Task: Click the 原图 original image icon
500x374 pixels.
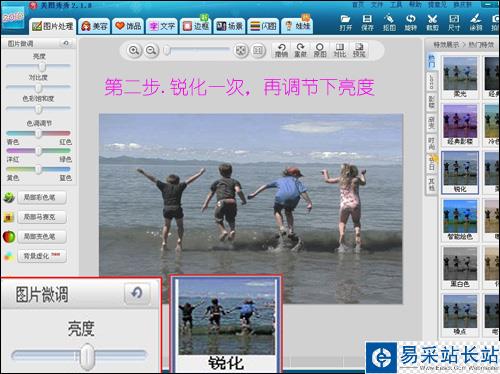Action: tap(320, 50)
